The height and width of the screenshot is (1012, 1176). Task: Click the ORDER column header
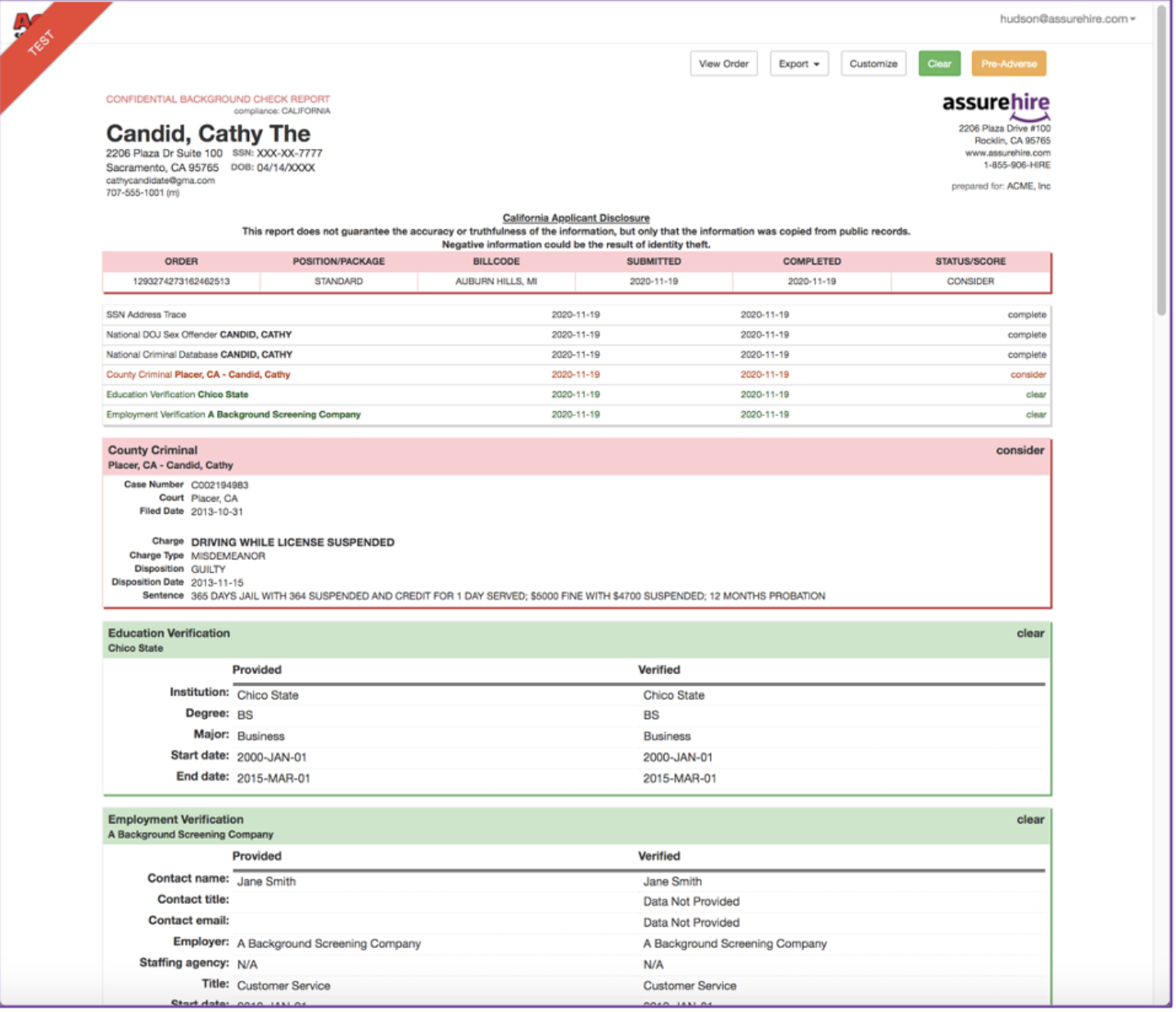pyautogui.click(x=181, y=261)
